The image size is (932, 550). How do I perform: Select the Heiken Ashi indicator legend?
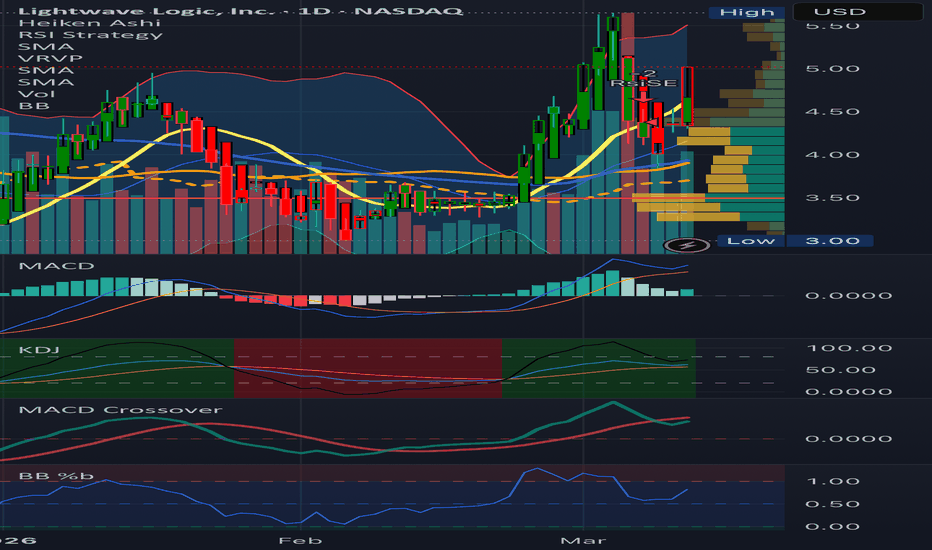90,23
